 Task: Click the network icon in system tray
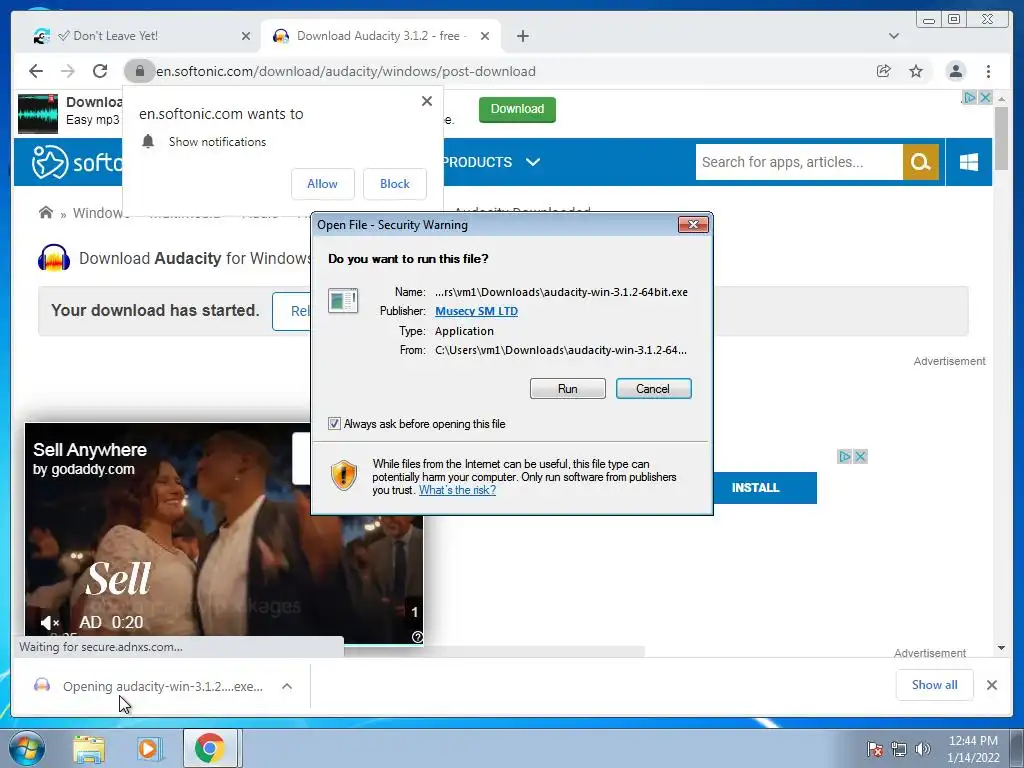click(899, 749)
